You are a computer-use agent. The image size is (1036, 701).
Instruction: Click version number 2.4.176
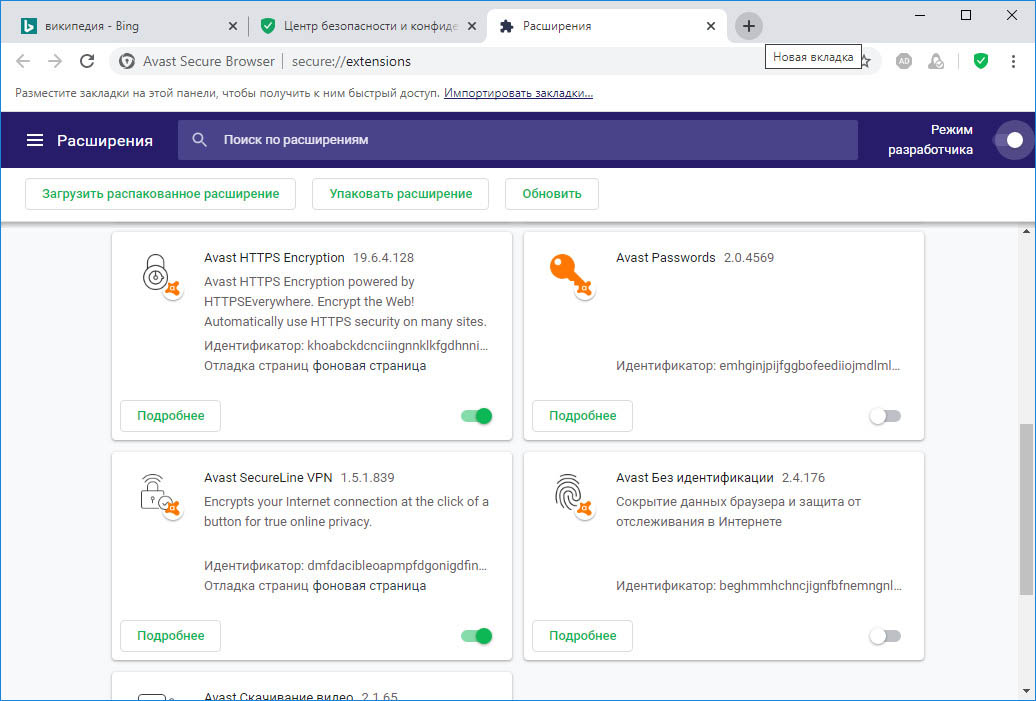pyautogui.click(x=803, y=478)
